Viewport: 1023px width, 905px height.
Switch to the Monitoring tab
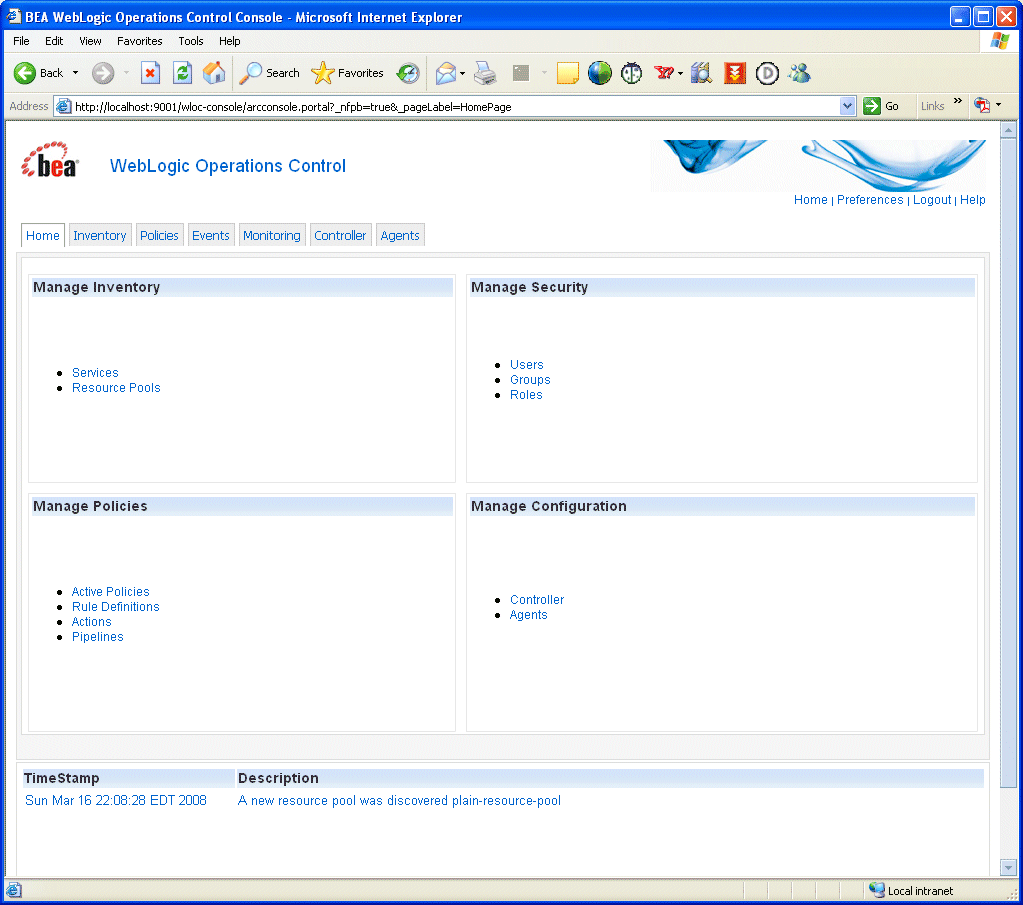point(272,236)
